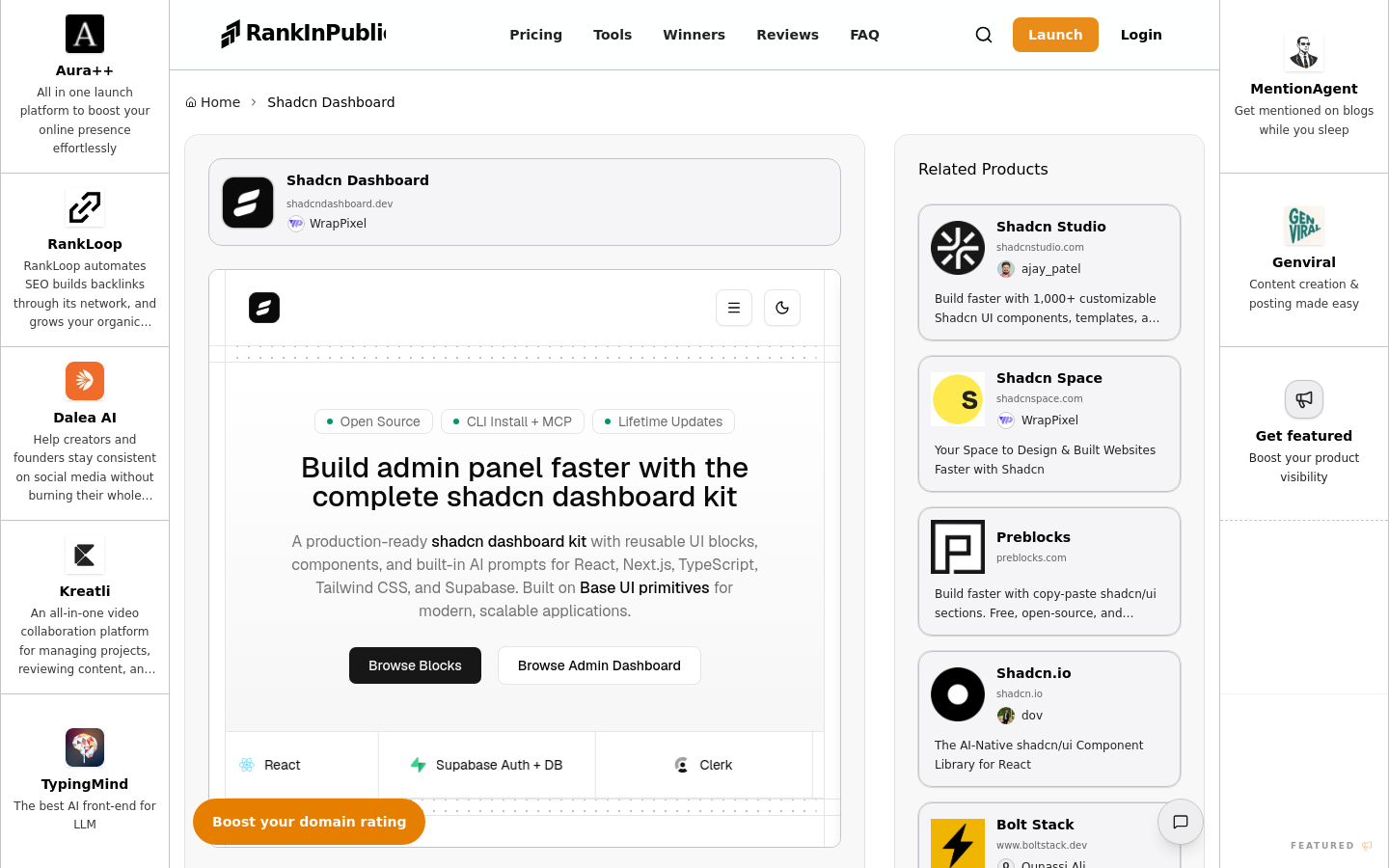This screenshot has height=868, width=1389.
Task: Open the Tools menu item
Action: [613, 35]
